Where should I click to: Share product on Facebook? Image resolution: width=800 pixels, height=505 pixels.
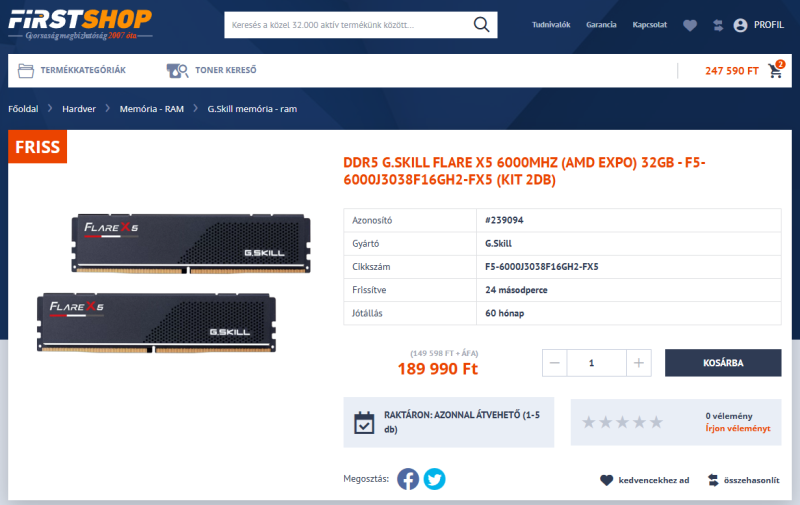[x=408, y=479]
